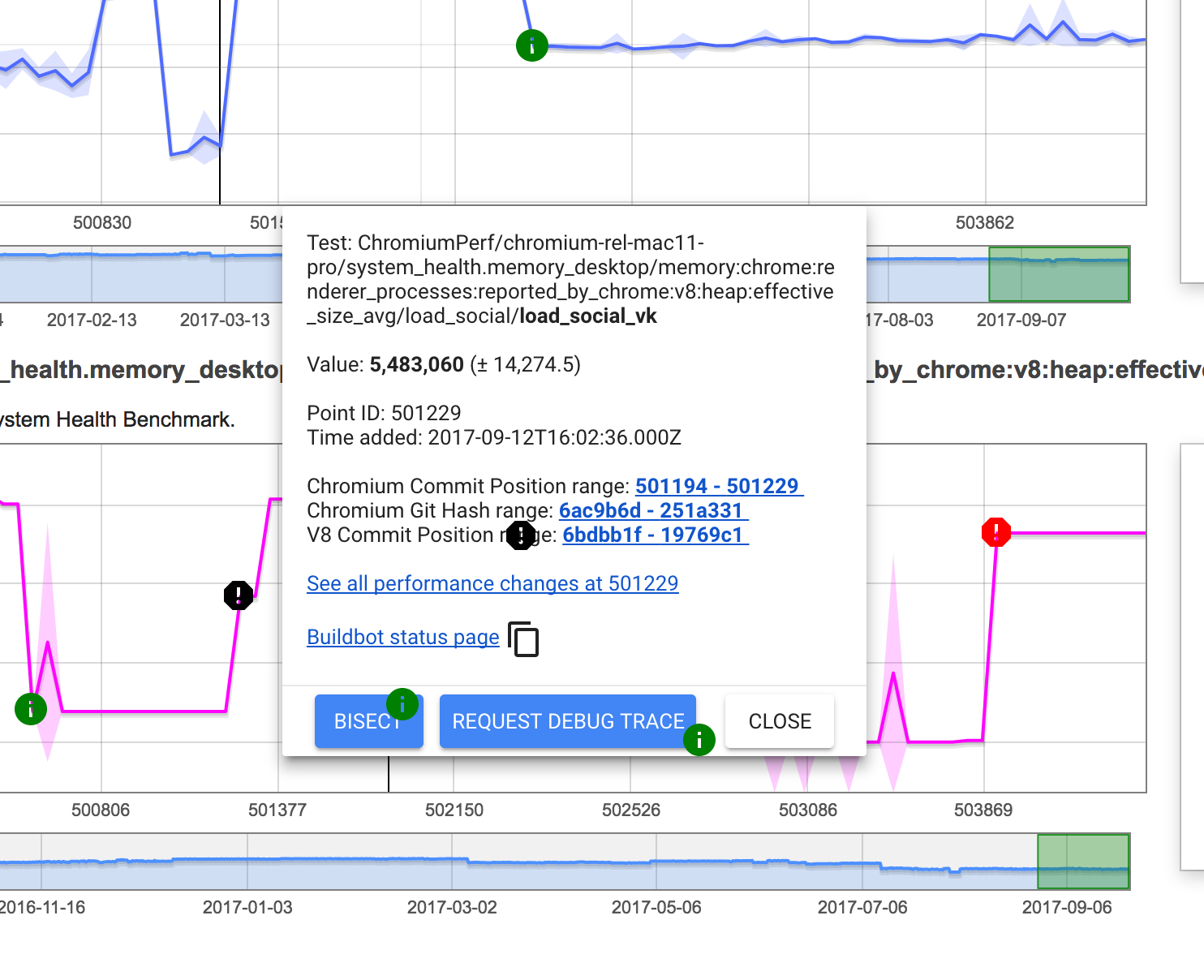The image size is (1204, 980).
Task: Click the green info icon on the blue line chart
Action: (532, 45)
